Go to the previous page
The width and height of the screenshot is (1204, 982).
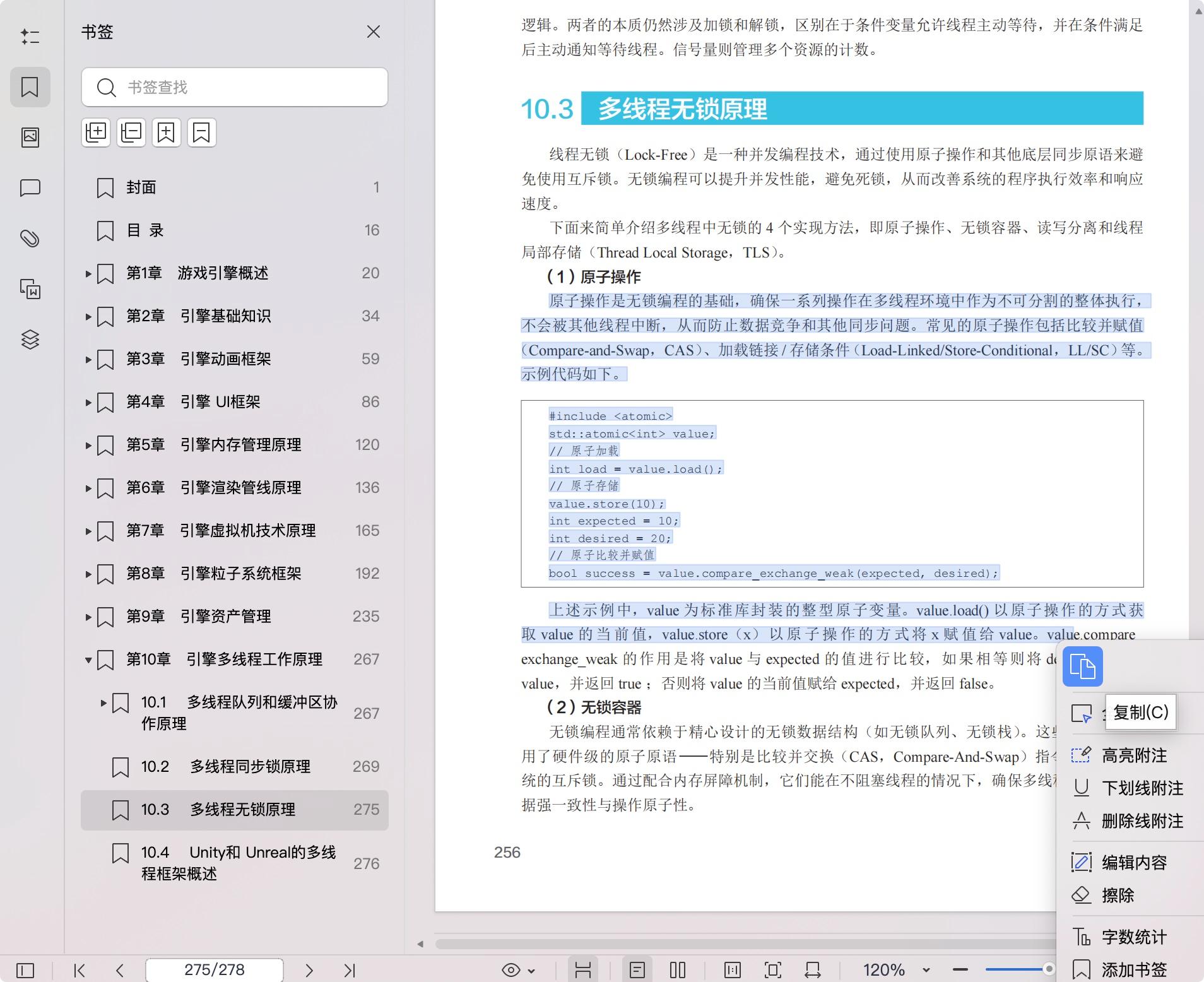(x=120, y=970)
